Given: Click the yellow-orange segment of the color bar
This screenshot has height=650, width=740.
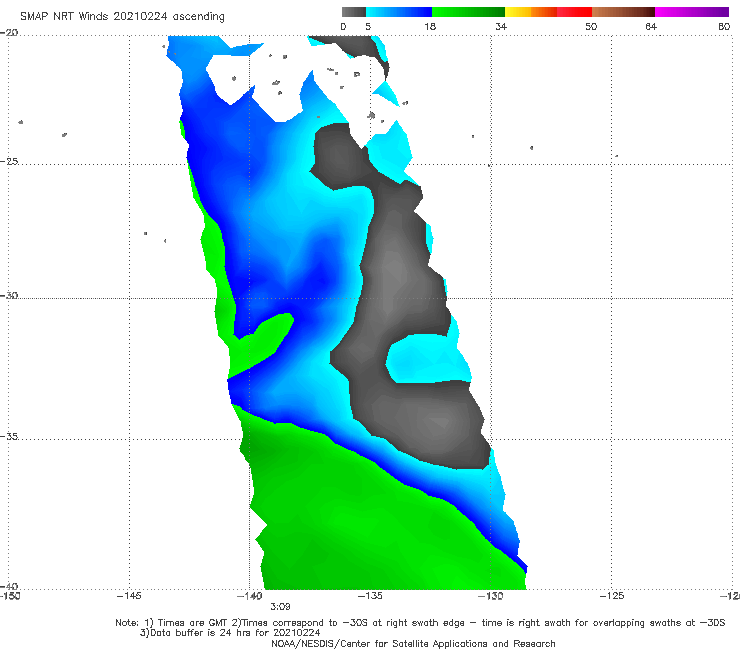Looking at the screenshot, I should [x=531, y=12].
